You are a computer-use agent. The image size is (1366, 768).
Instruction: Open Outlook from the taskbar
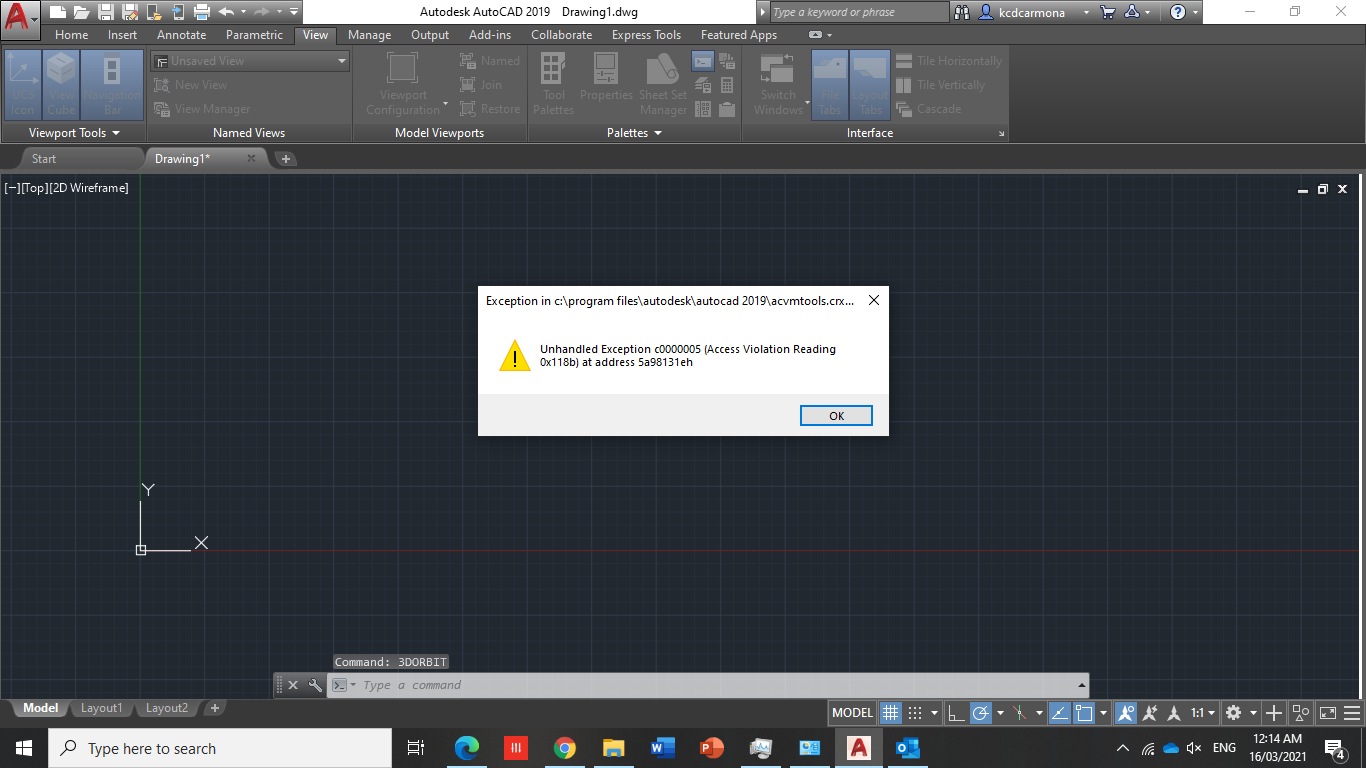pos(907,748)
